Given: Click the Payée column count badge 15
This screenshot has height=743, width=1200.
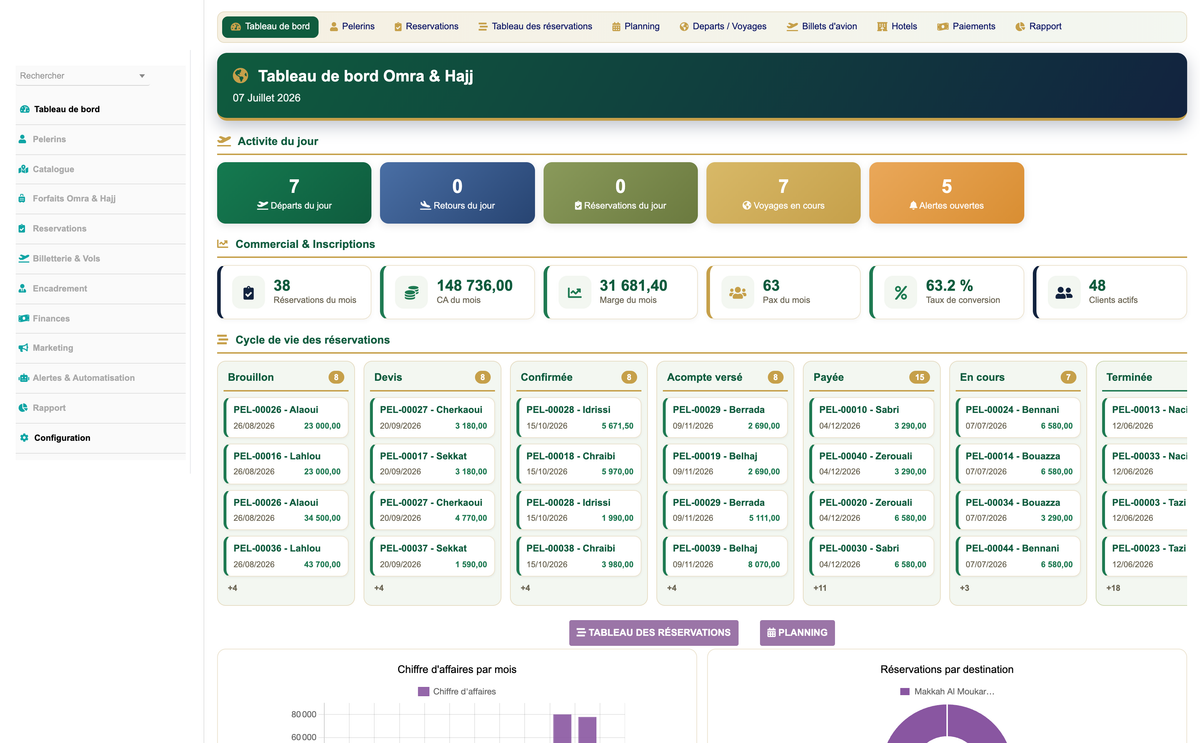Looking at the screenshot, I should 919,377.
